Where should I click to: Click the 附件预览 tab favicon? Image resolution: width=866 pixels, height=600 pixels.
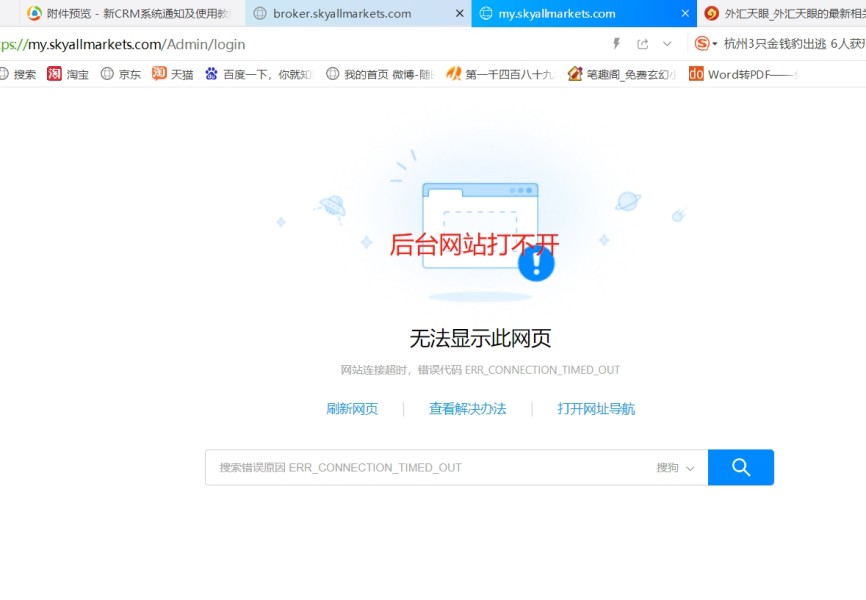(34, 13)
